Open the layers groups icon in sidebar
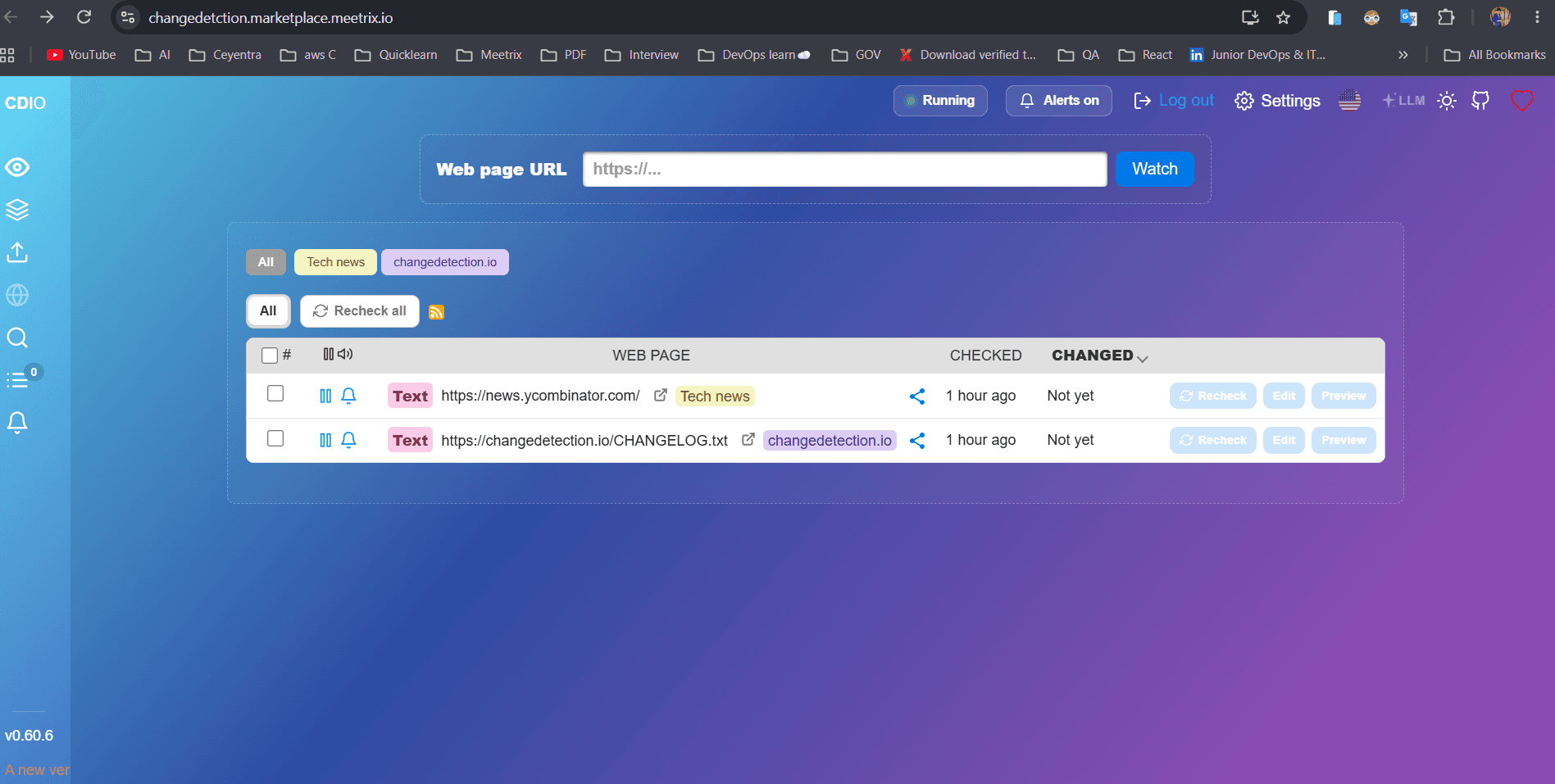Screen dimensions: 1555x784 [x=17, y=210]
